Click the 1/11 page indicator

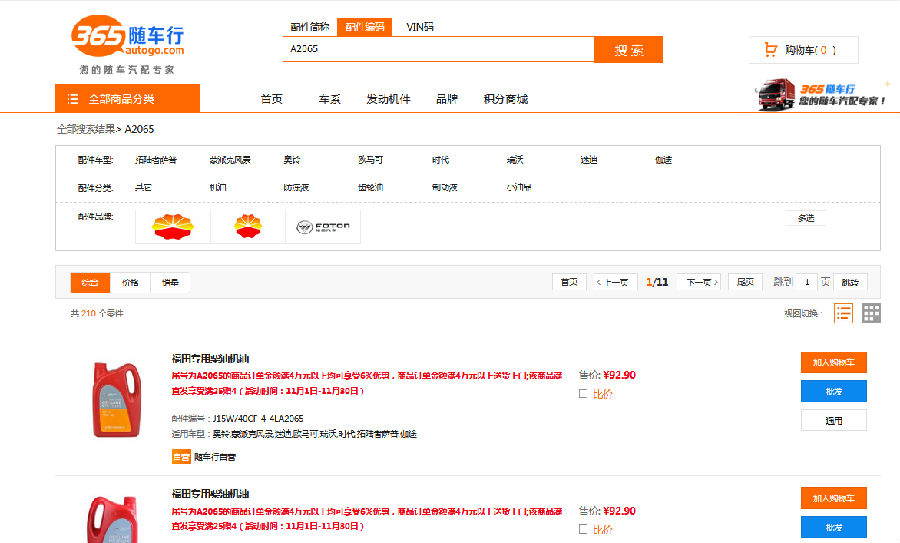[x=657, y=282]
